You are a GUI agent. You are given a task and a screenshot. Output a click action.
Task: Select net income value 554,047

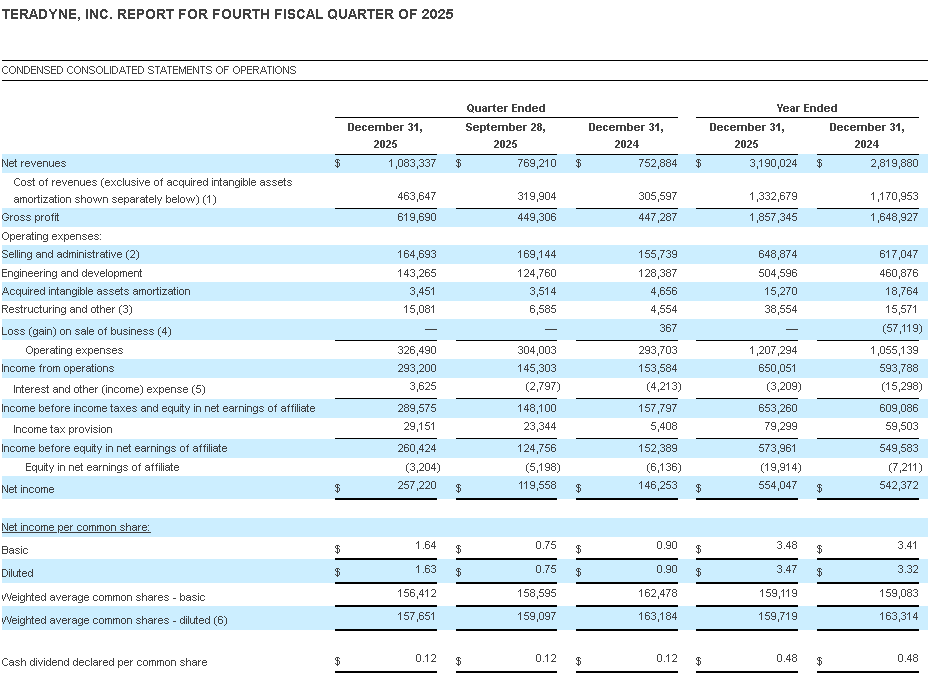(778, 486)
